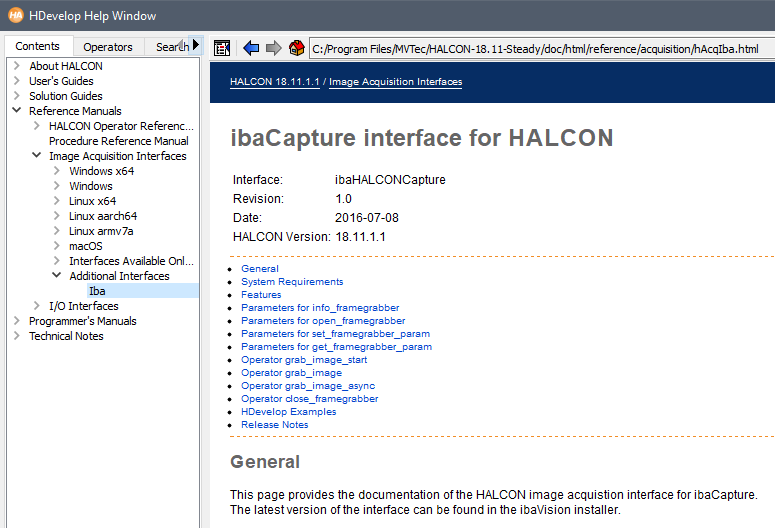Image resolution: width=775 pixels, height=528 pixels.
Task: Open Image Acquisition Interfaces breadcrumb link
Action: tap(395, 82)
